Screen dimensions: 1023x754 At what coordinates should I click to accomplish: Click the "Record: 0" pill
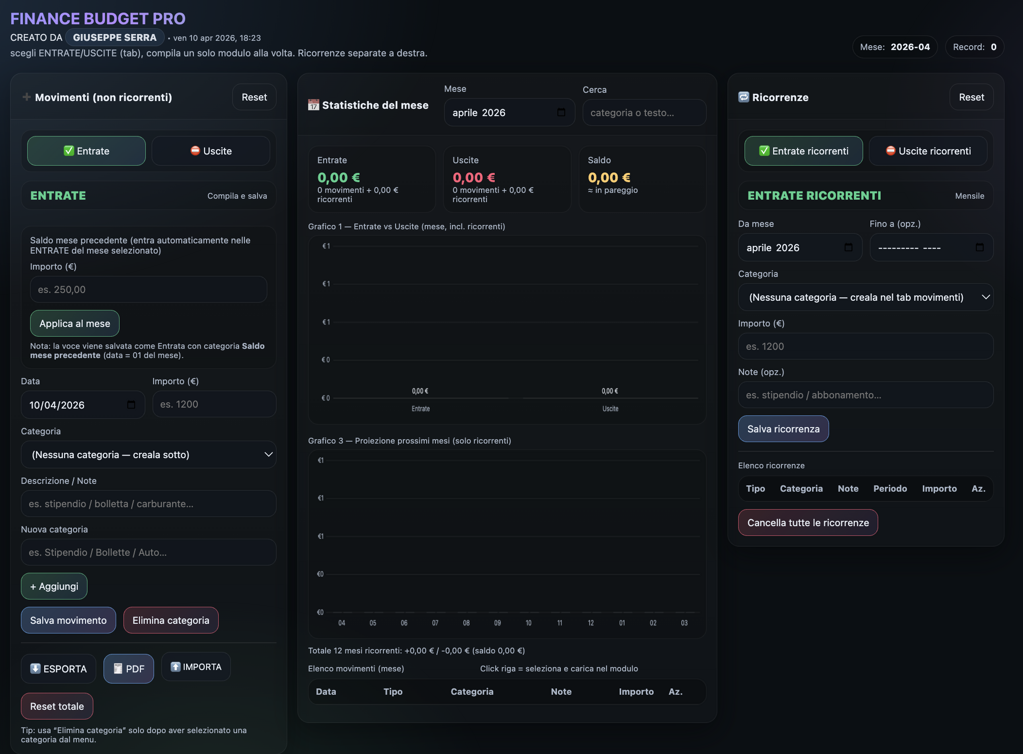coord(975,47)
